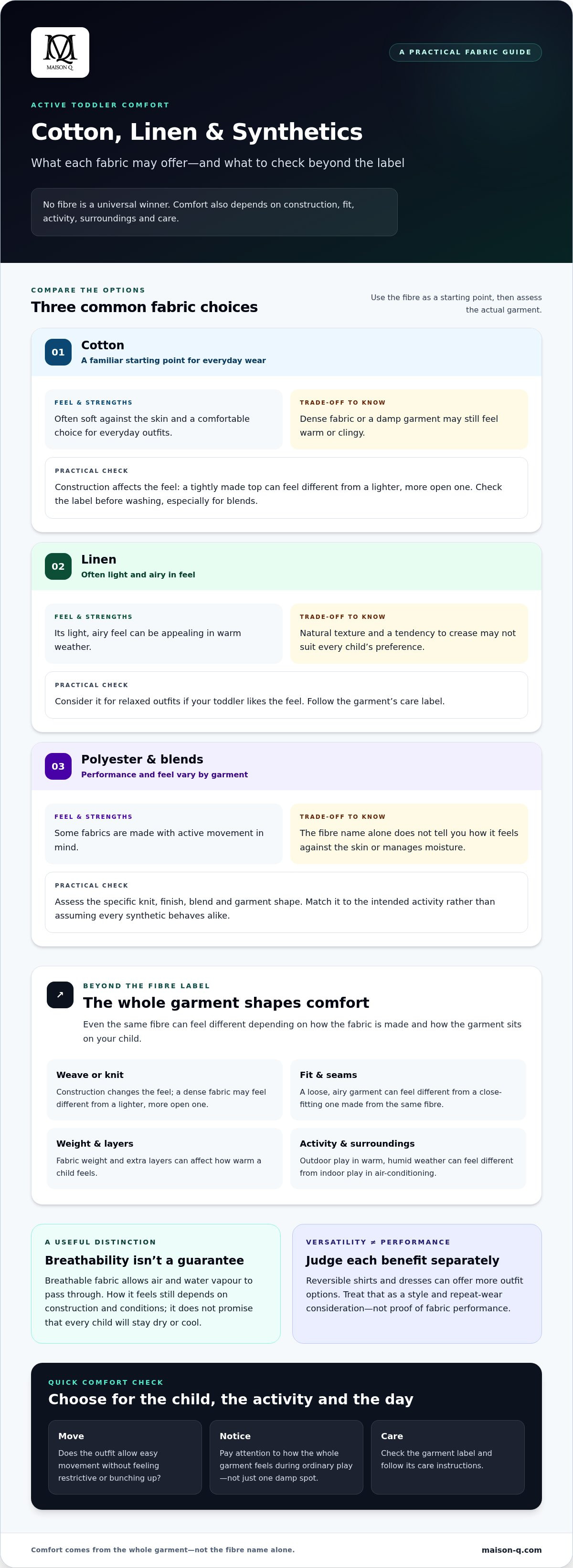
Task: Click Cotton's yellow Trade-off to know box
Action: coord(409,419)
